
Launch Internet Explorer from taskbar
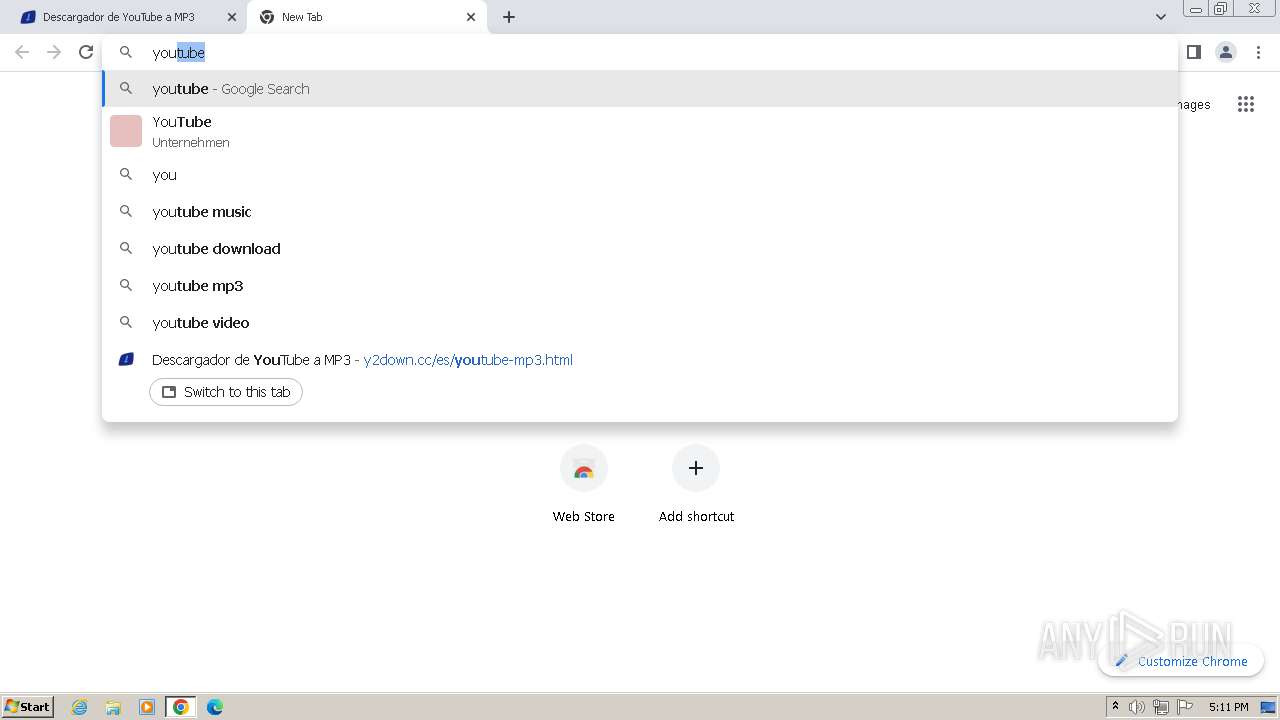tap(80, 707)
